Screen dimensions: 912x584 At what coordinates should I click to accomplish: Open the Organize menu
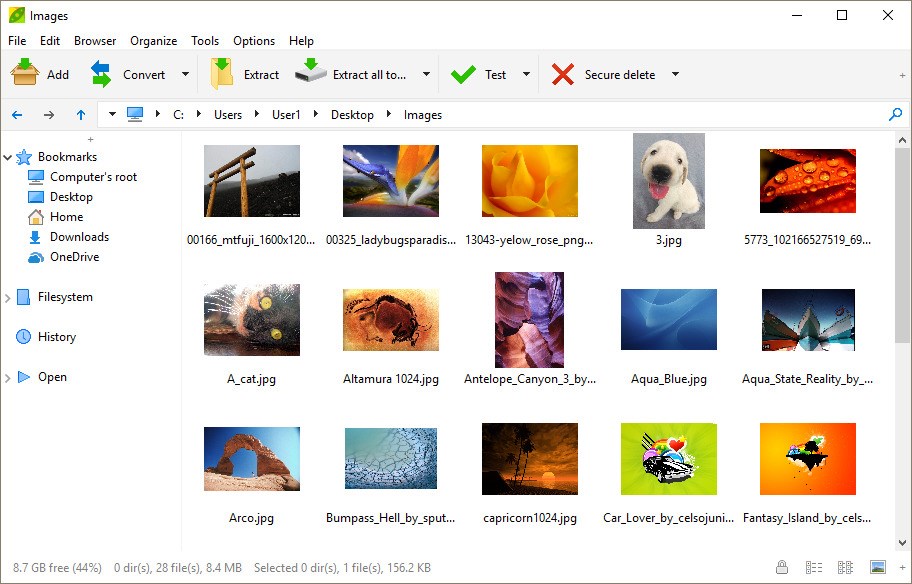pos(153,41)
